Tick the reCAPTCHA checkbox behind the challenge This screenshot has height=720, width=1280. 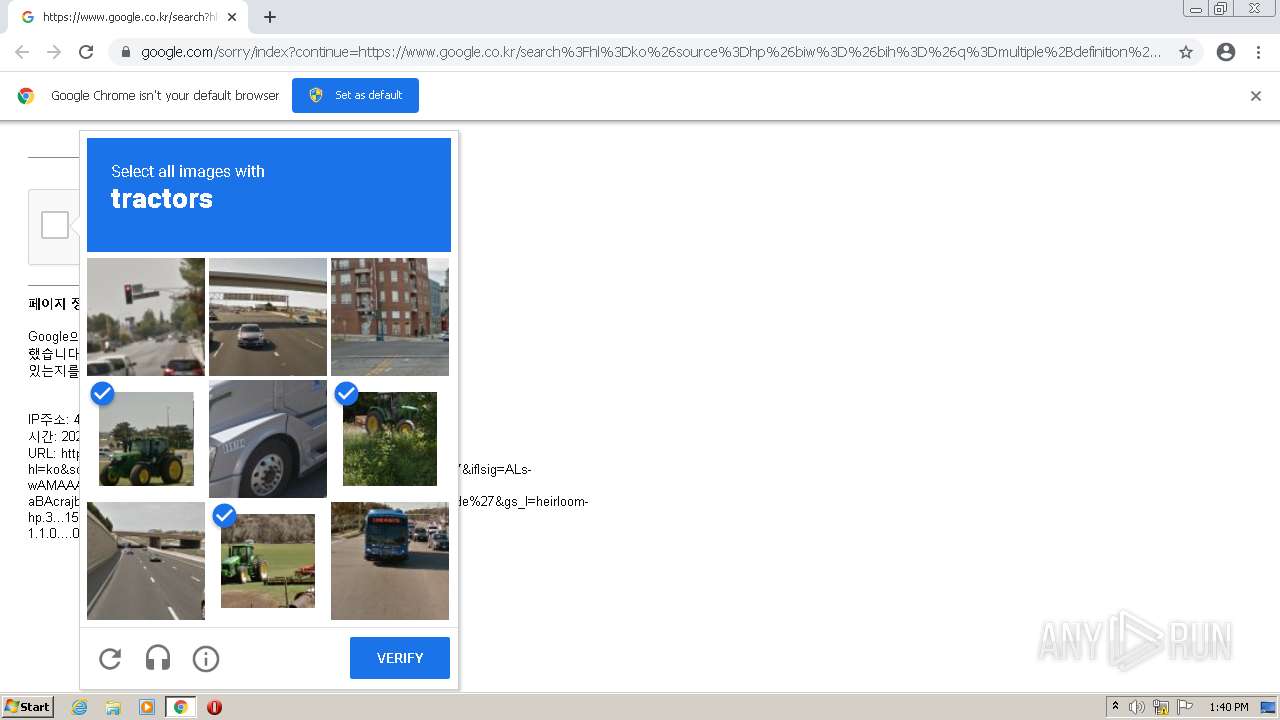point(55,225)
